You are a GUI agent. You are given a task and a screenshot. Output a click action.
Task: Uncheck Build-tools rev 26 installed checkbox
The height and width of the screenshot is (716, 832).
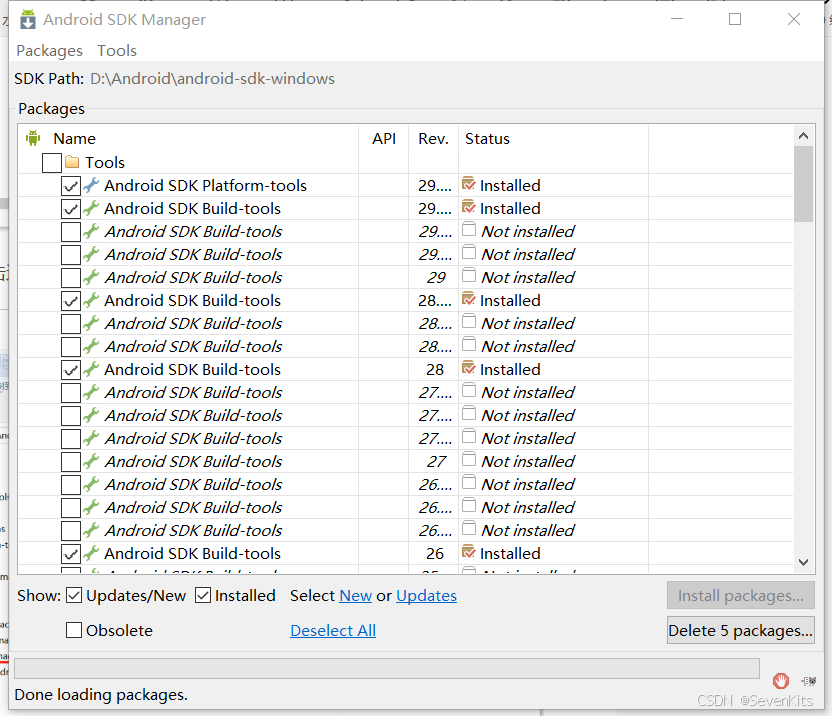[x=71, y=554]
